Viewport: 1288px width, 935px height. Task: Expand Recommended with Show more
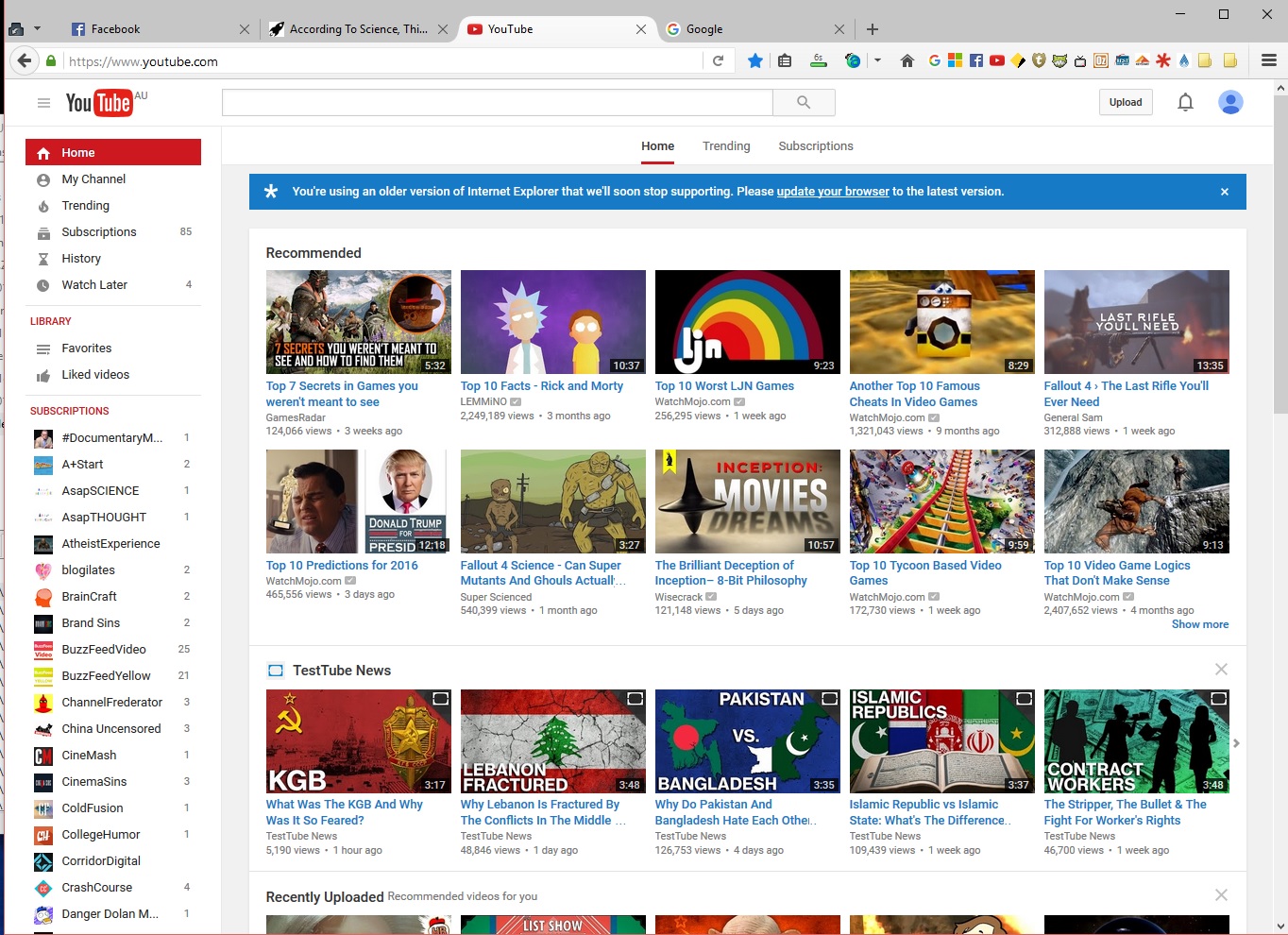tap(1200, 624)
